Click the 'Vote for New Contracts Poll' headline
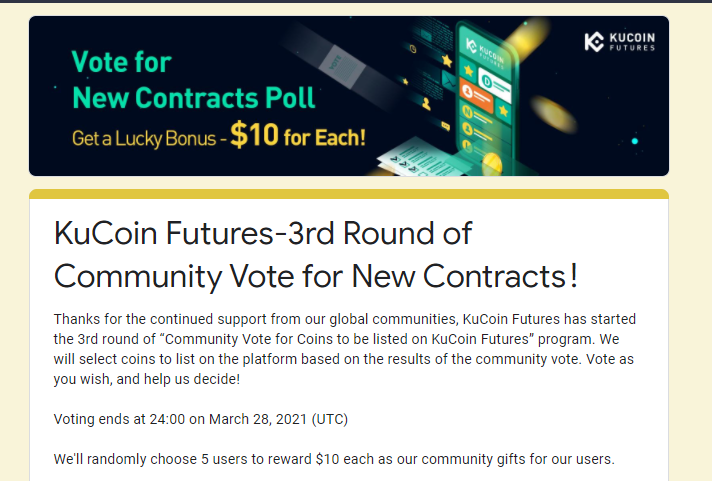Screen dimensions: 712x481 click(x=193, y=80)
